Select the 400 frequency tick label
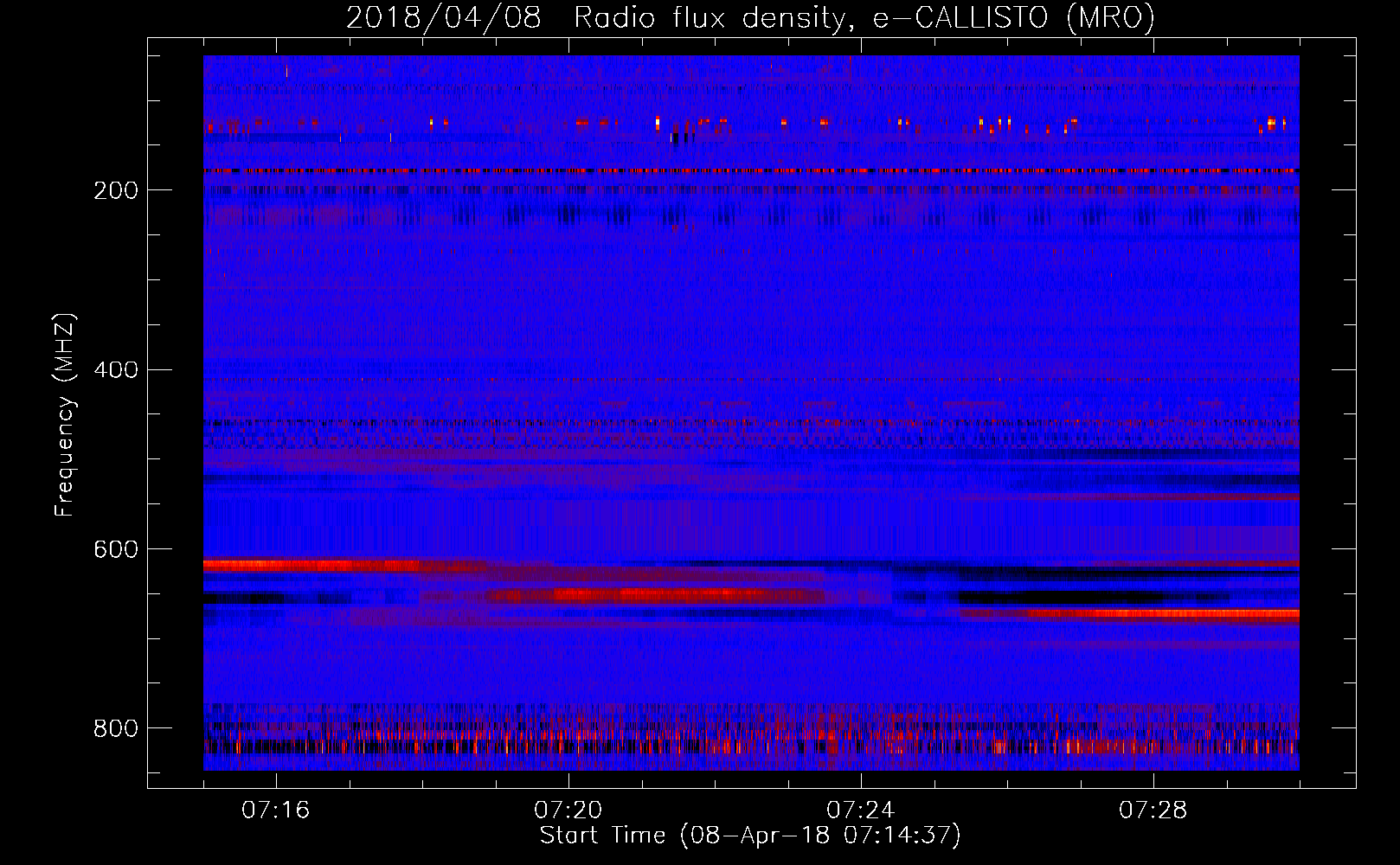Viewport: 1400px width, 865px height. [115, 370]
